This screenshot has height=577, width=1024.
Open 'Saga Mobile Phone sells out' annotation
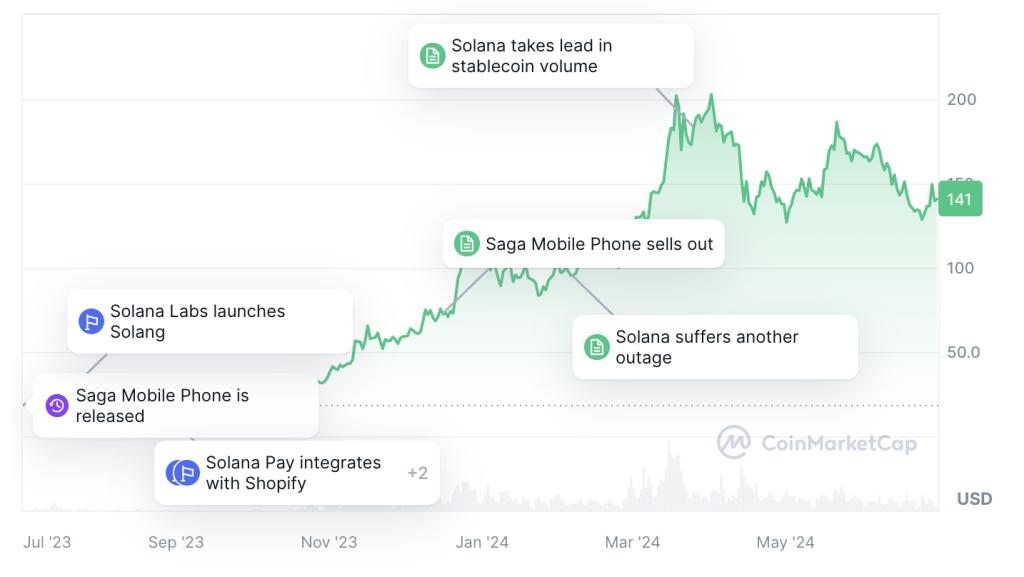[599, 244]
